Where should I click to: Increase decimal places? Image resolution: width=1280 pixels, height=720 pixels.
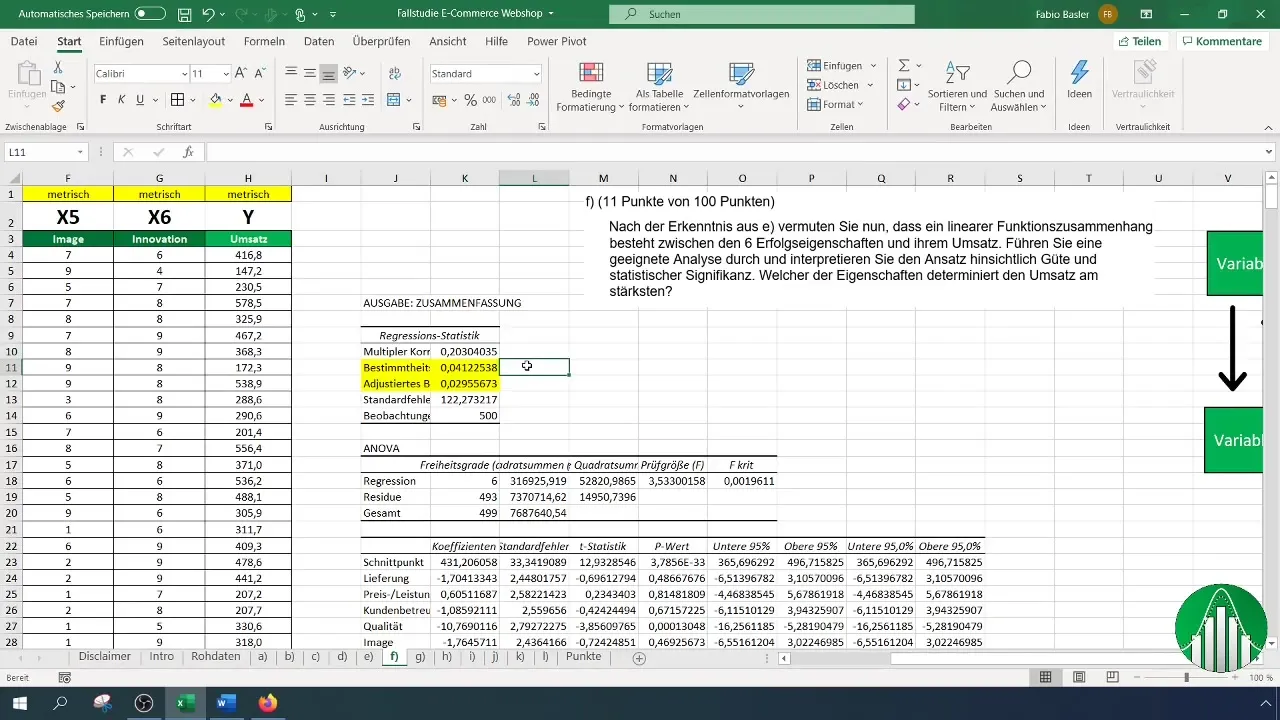point(514,100)
